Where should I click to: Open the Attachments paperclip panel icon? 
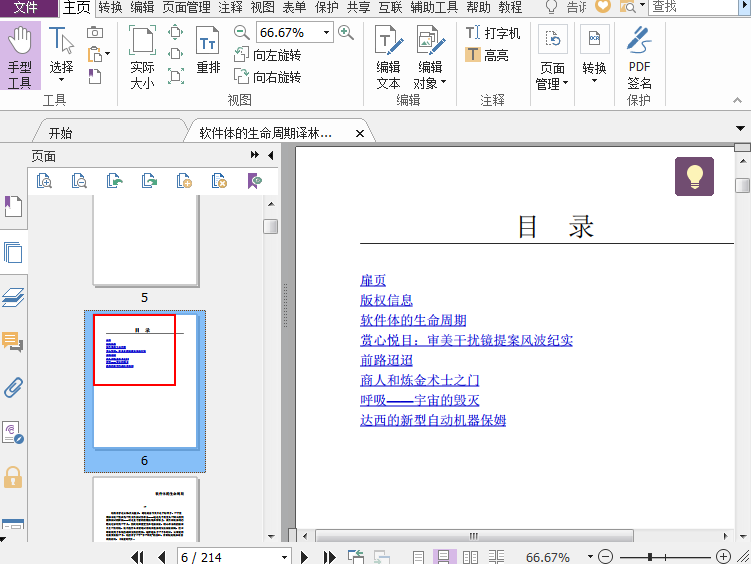coord(13,388)
